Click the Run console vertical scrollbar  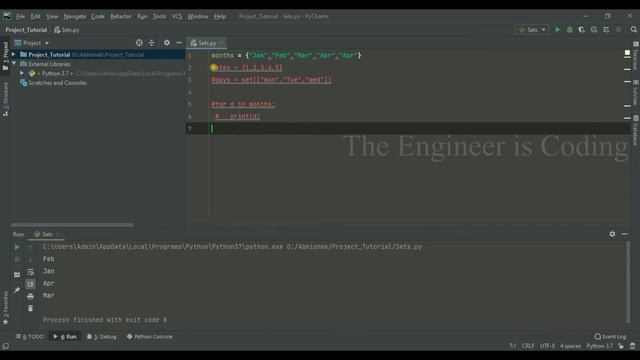coord(627,282)
